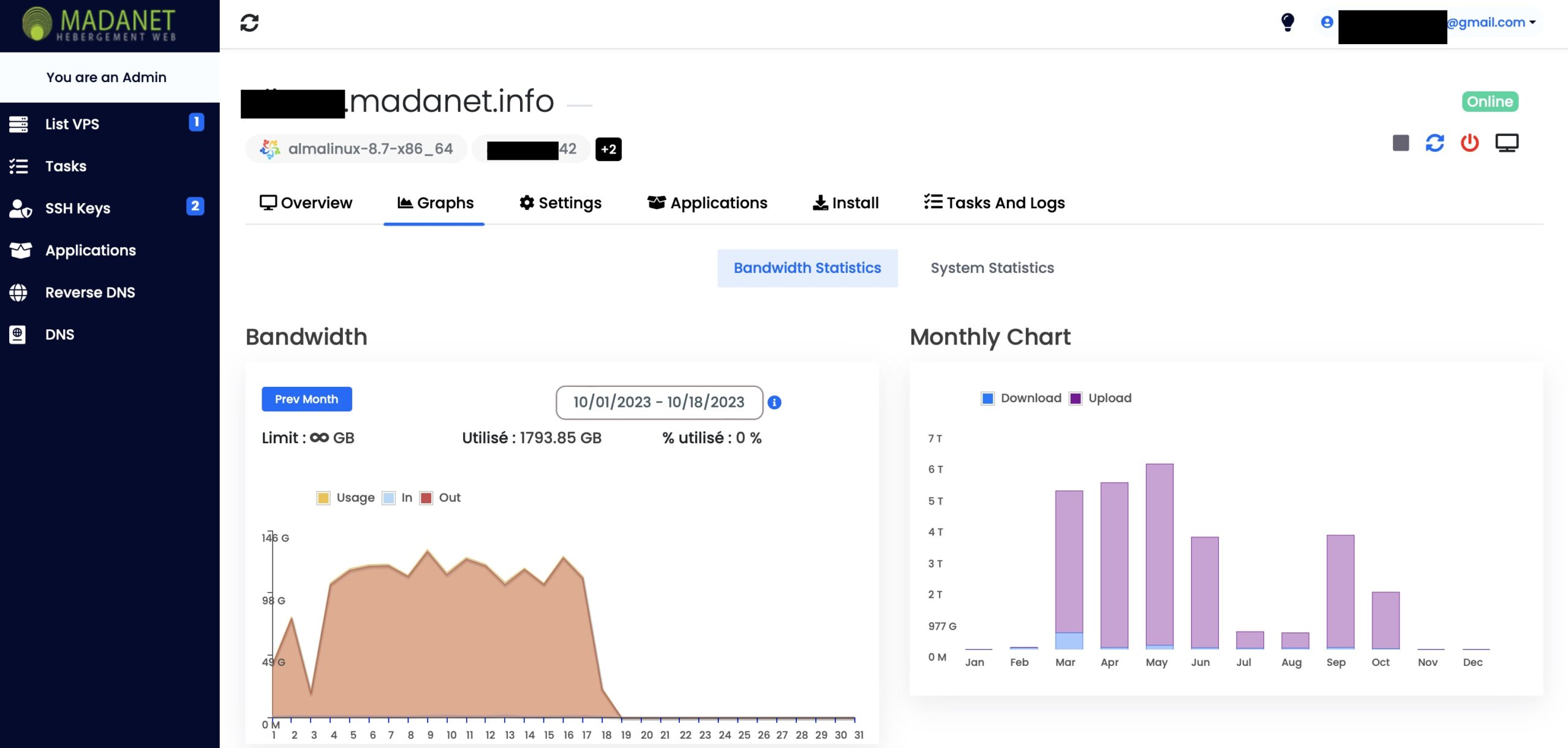Toggle the Usage legend swatch

coord(323,498)
